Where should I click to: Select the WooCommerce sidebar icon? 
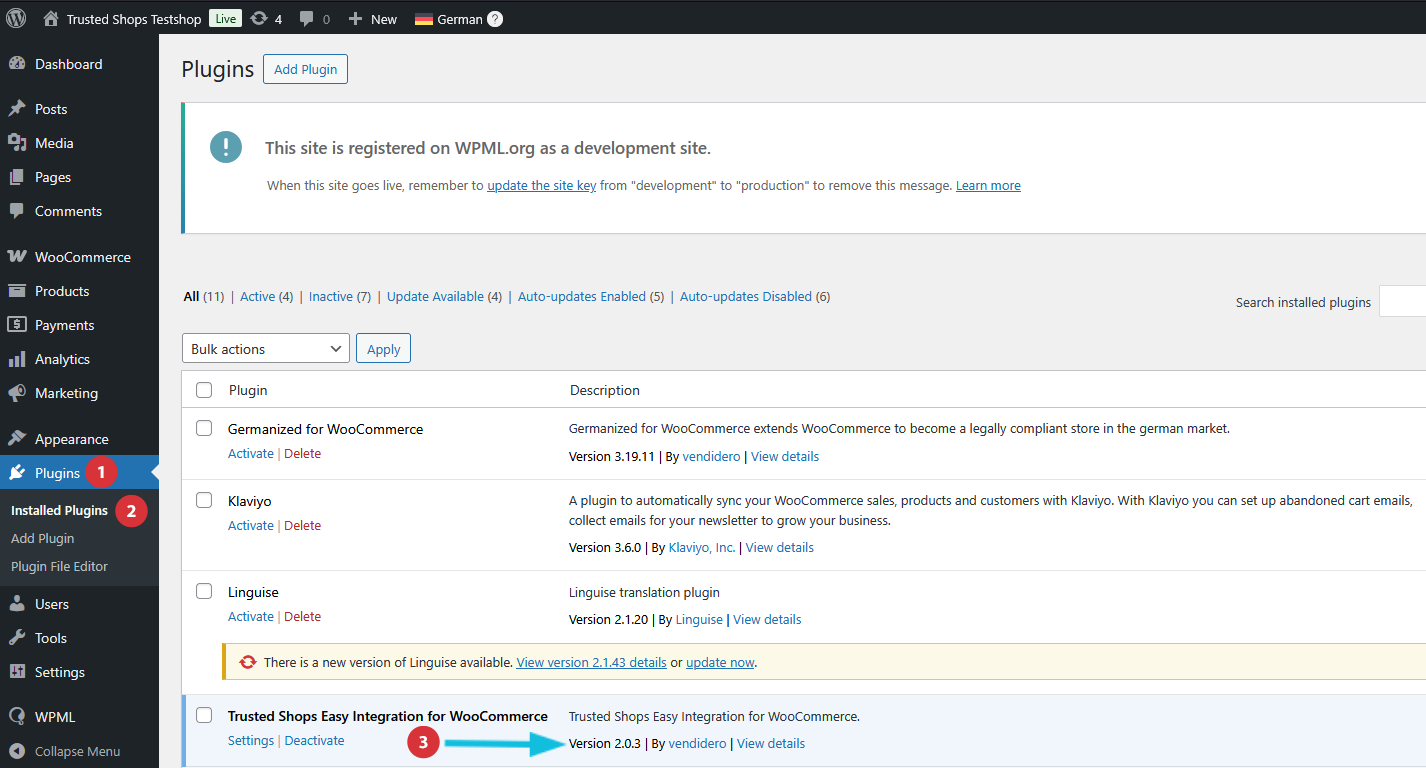18,256
